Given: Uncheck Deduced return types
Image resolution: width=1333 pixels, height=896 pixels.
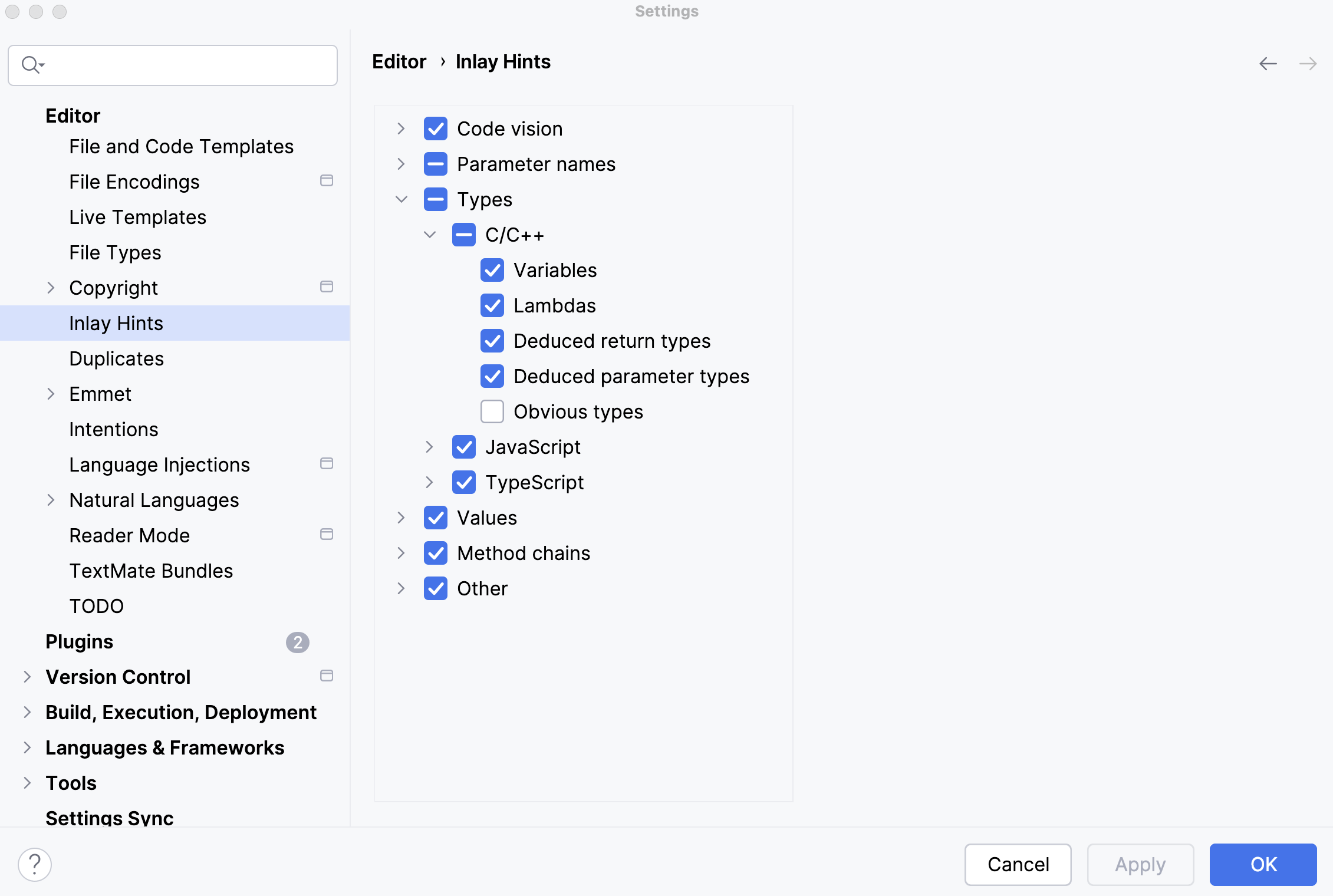Looking at the screenshot, I should 492,341.
